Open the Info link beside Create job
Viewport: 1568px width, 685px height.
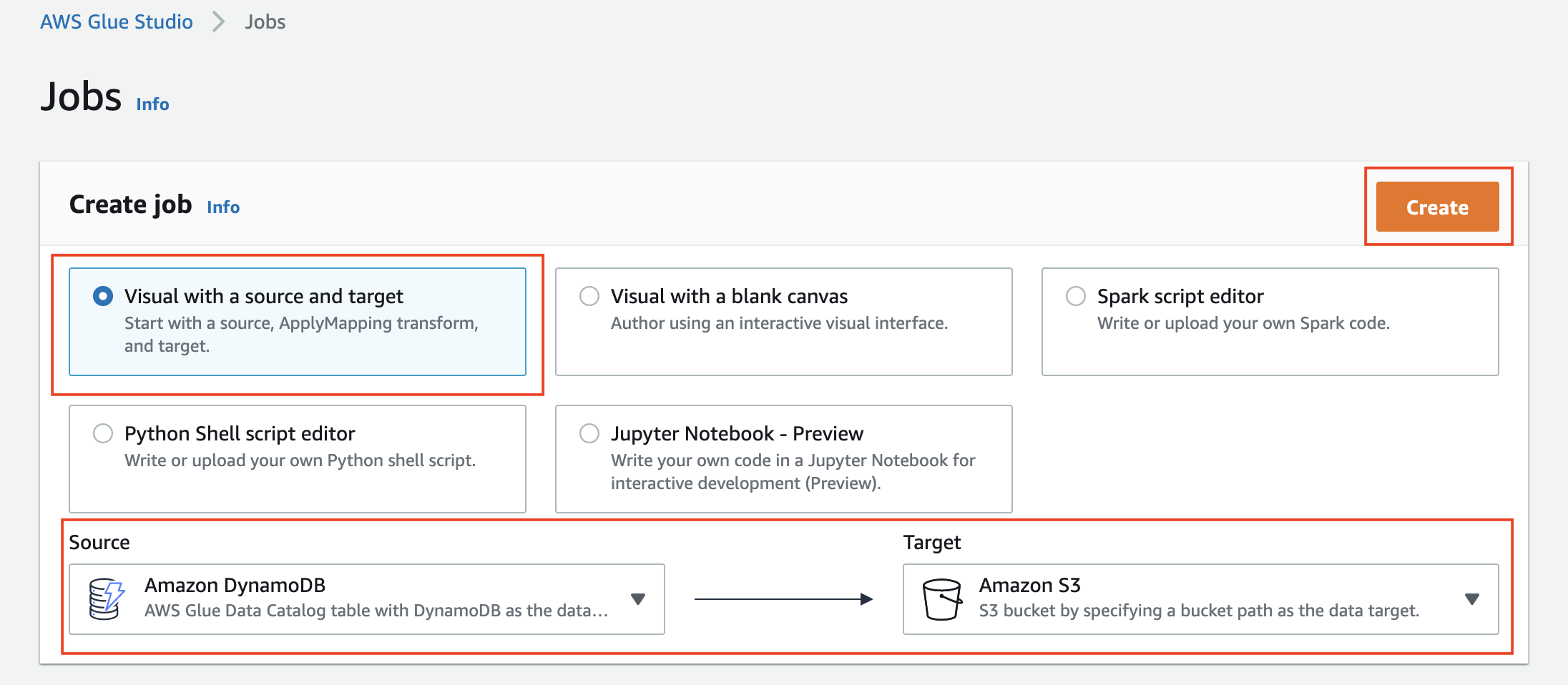click(223, 207)
